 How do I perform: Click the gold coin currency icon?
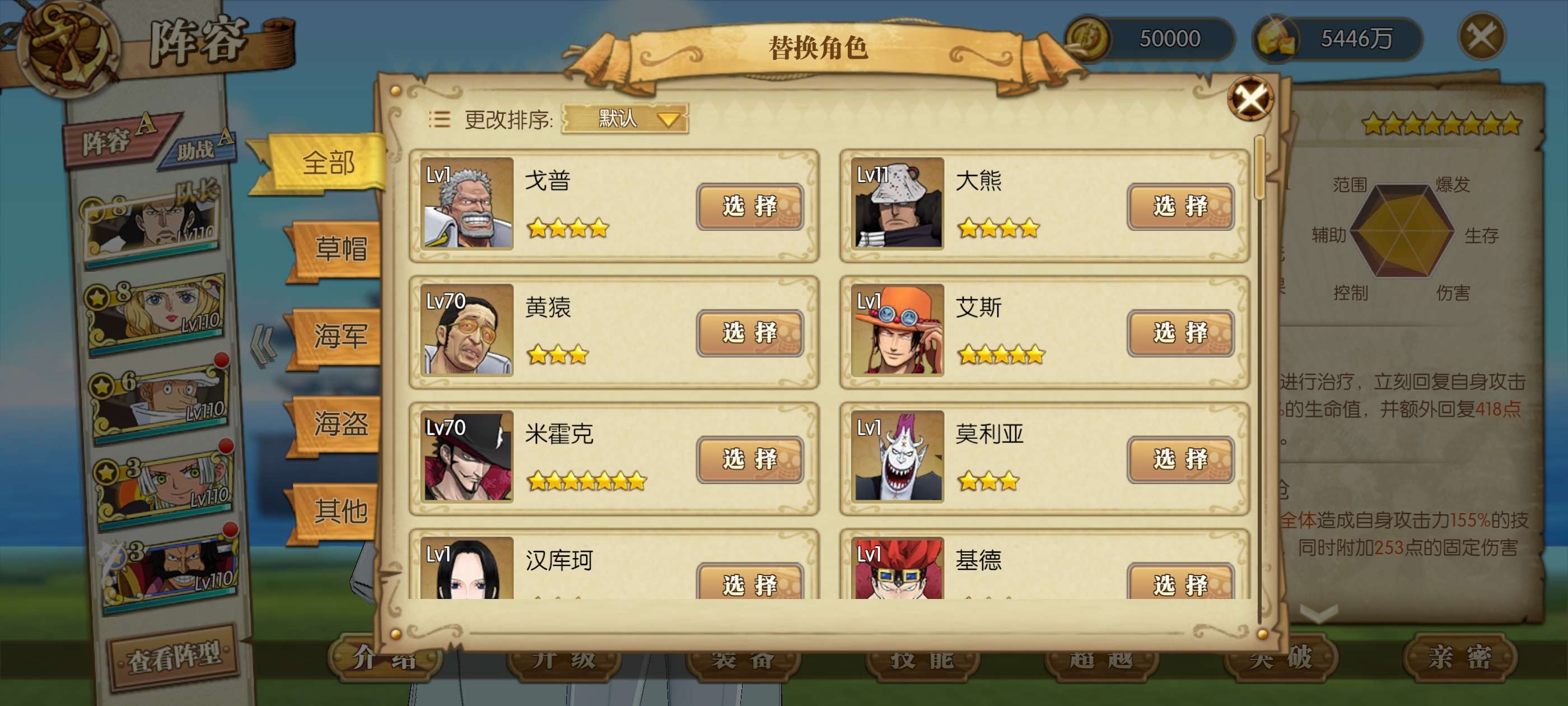click(1088, 38)
